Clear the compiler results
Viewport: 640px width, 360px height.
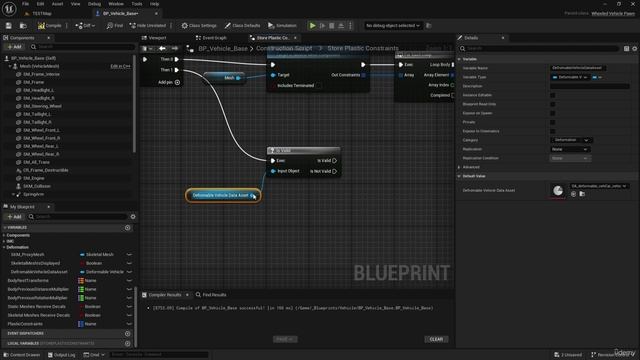click(x=436, y=340)
